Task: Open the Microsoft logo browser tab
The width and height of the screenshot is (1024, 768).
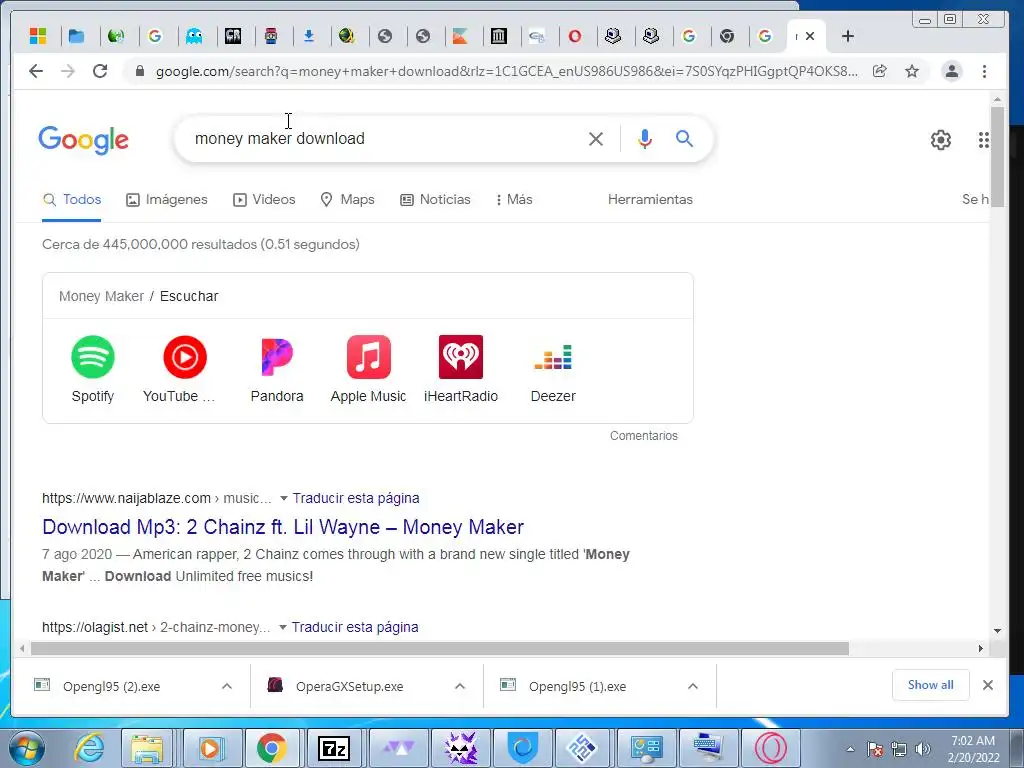Action: (38, 36)
